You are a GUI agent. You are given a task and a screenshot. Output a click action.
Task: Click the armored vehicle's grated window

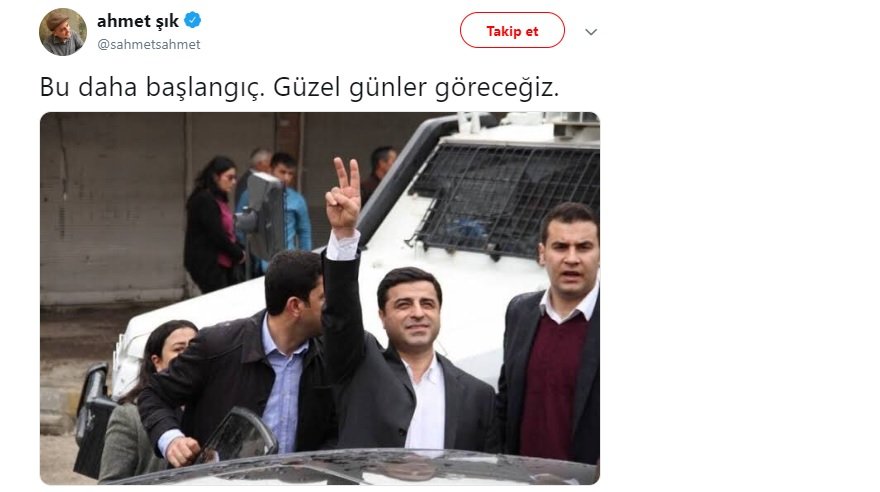[505, 196]
